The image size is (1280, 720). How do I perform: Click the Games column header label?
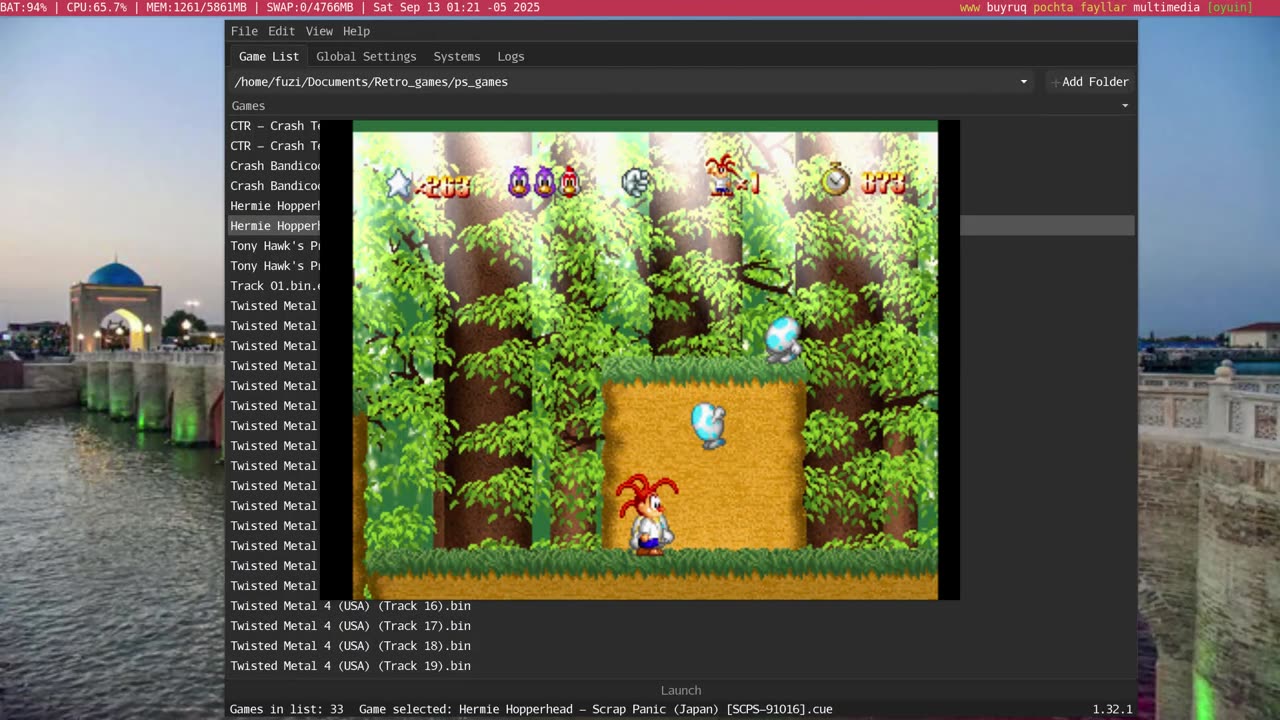[x=248, y=106]
